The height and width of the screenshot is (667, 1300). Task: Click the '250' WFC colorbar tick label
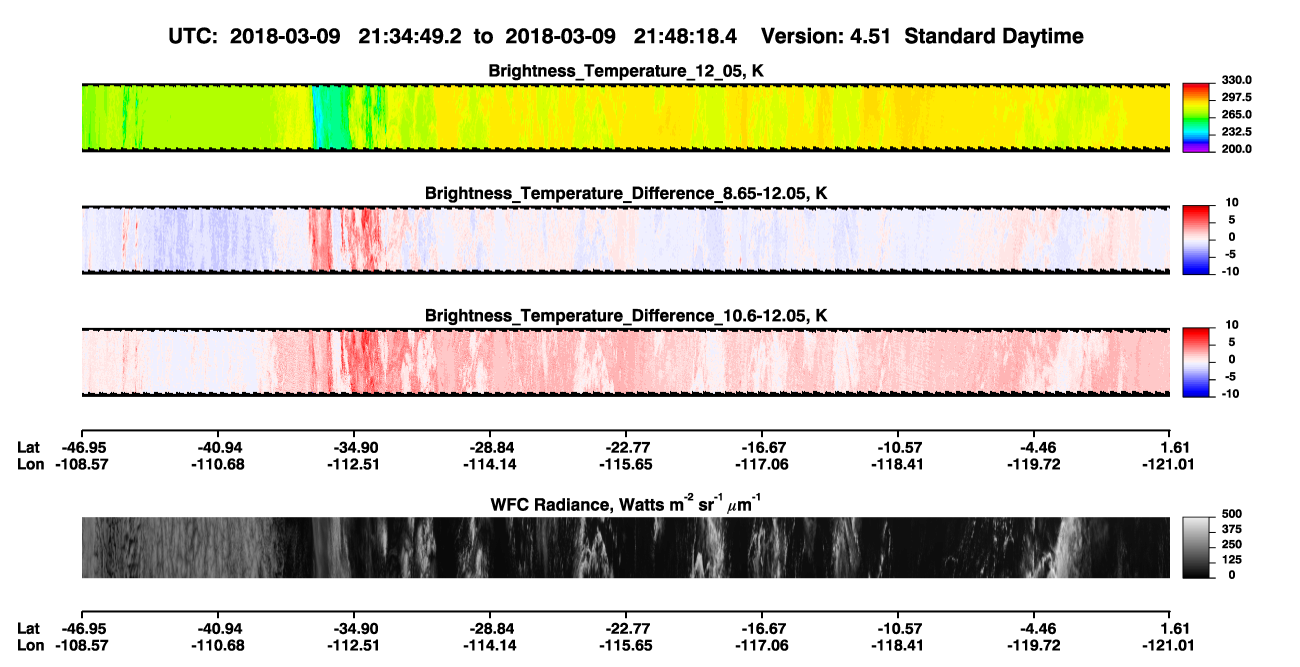click(1230, 544)
